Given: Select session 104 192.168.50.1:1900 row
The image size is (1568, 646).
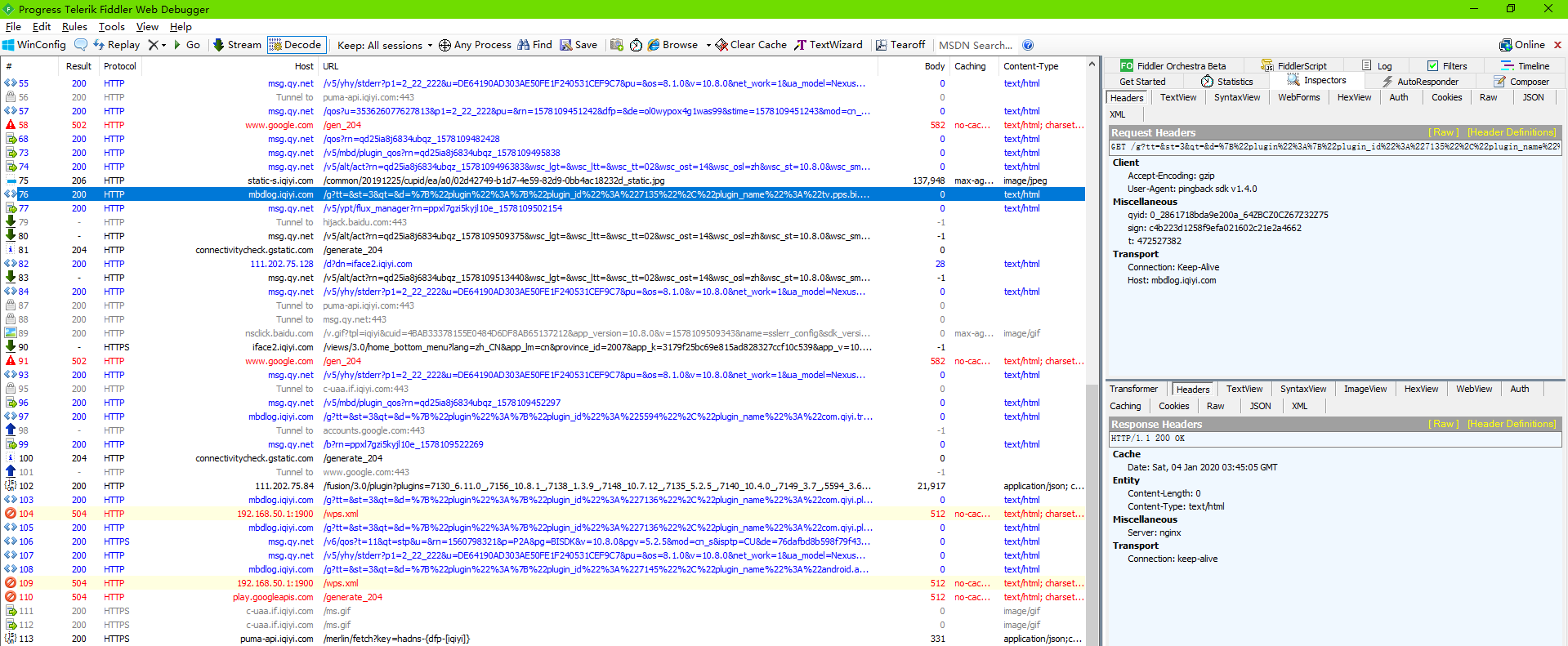Looking at the screenshot, I should [x=543, y=514].
